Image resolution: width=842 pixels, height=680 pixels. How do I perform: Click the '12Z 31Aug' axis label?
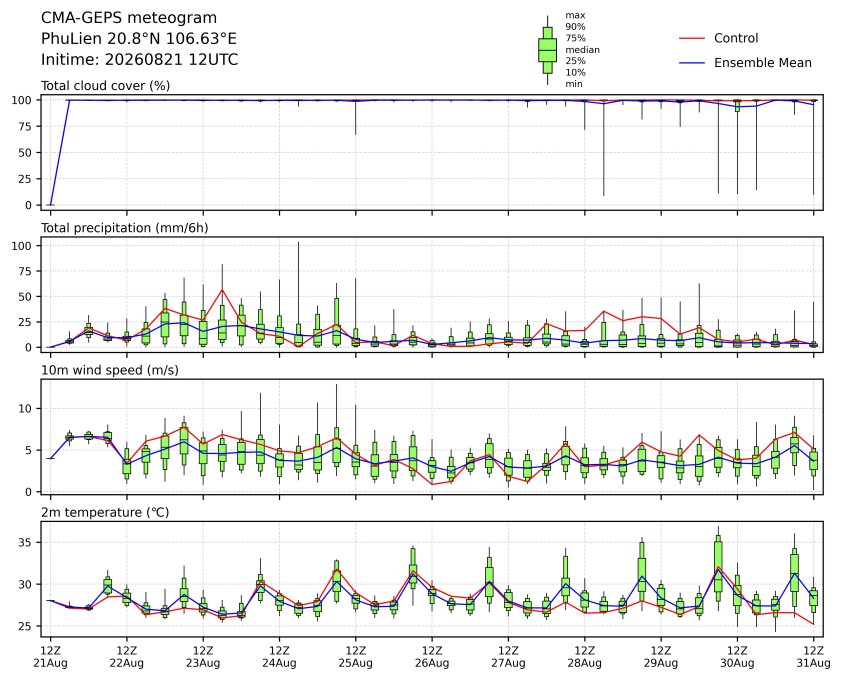(813, 657)
